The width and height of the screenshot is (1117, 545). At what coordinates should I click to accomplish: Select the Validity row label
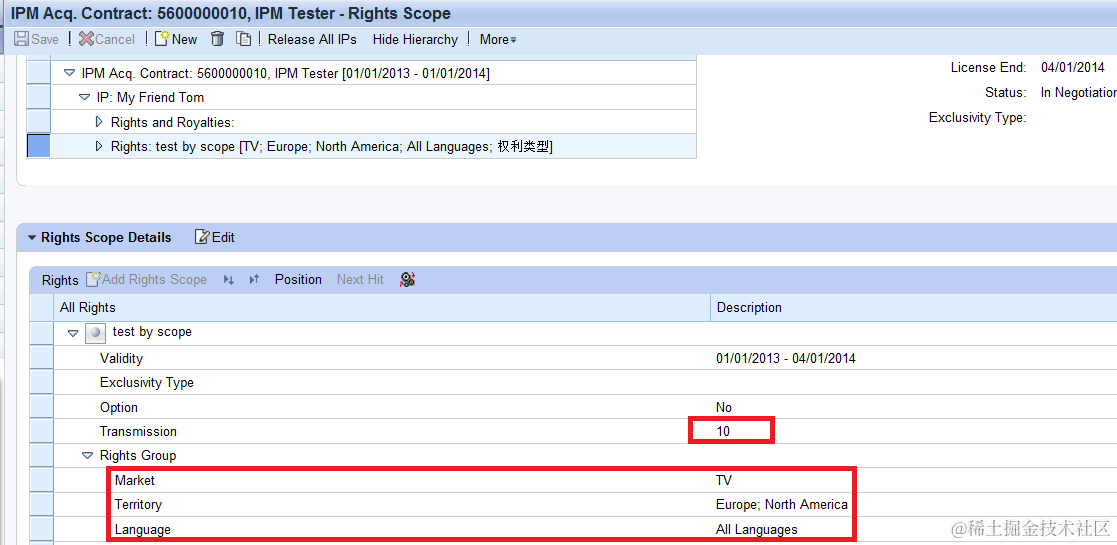(x=121, y=358)
